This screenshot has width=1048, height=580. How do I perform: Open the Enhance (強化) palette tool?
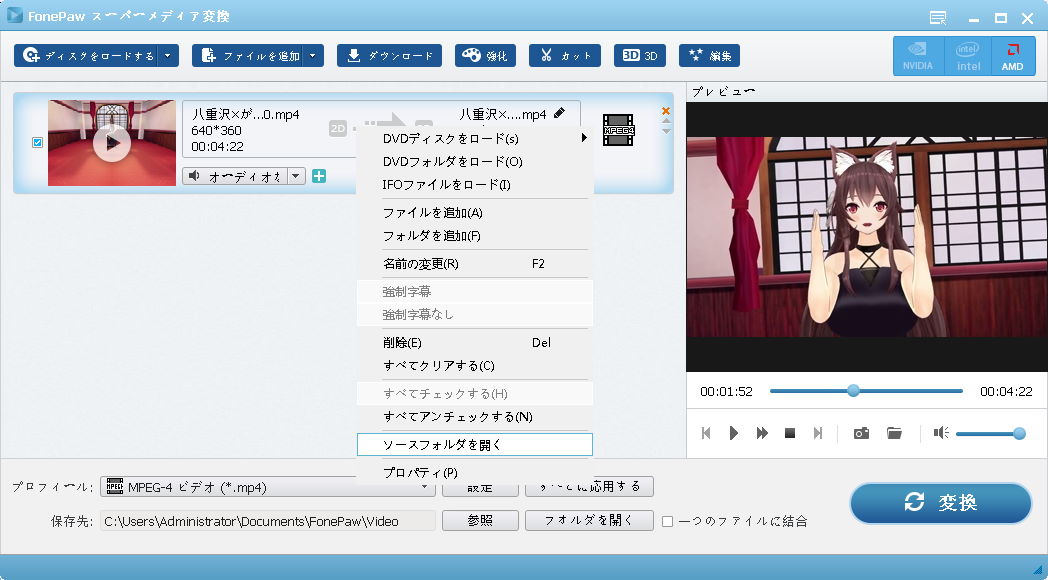click(x=485, y=55)
